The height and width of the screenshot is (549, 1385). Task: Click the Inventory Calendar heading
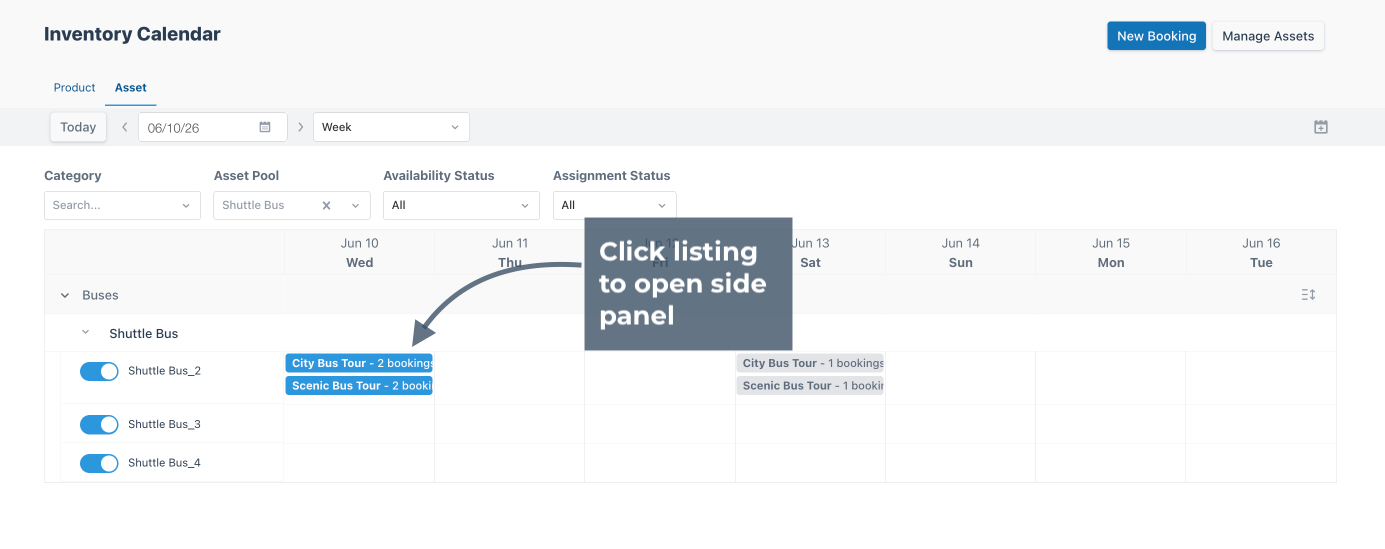(x=132, y=34)
